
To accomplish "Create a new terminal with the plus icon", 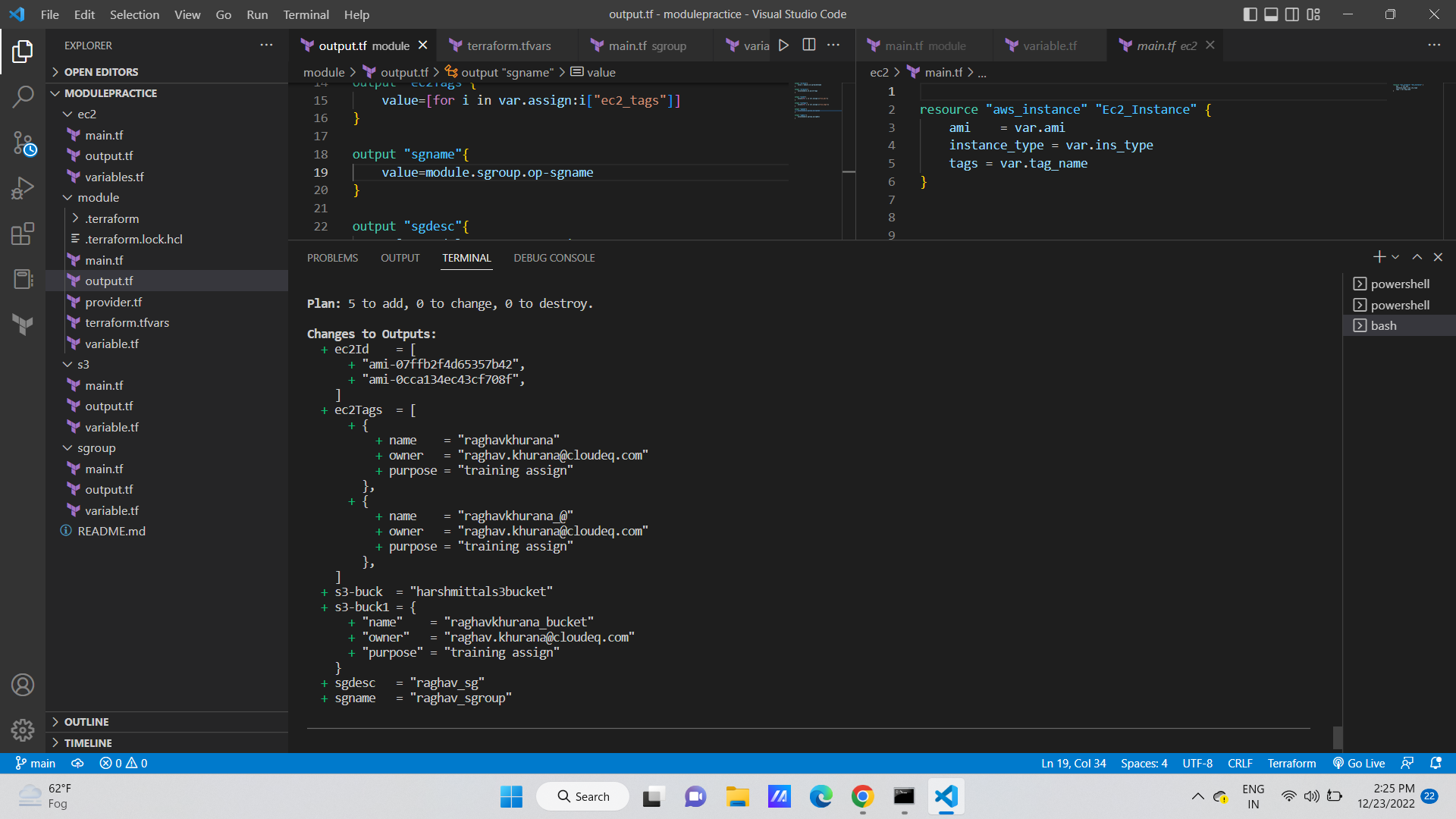I will coord(1378,257).
